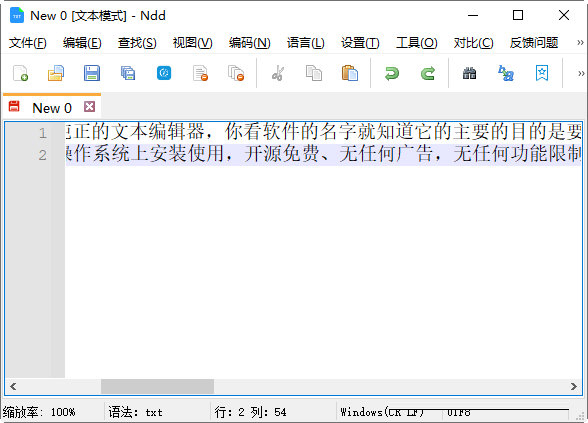Open the 设置(T) menu
The image size is (588, 423).
(360, 43)
